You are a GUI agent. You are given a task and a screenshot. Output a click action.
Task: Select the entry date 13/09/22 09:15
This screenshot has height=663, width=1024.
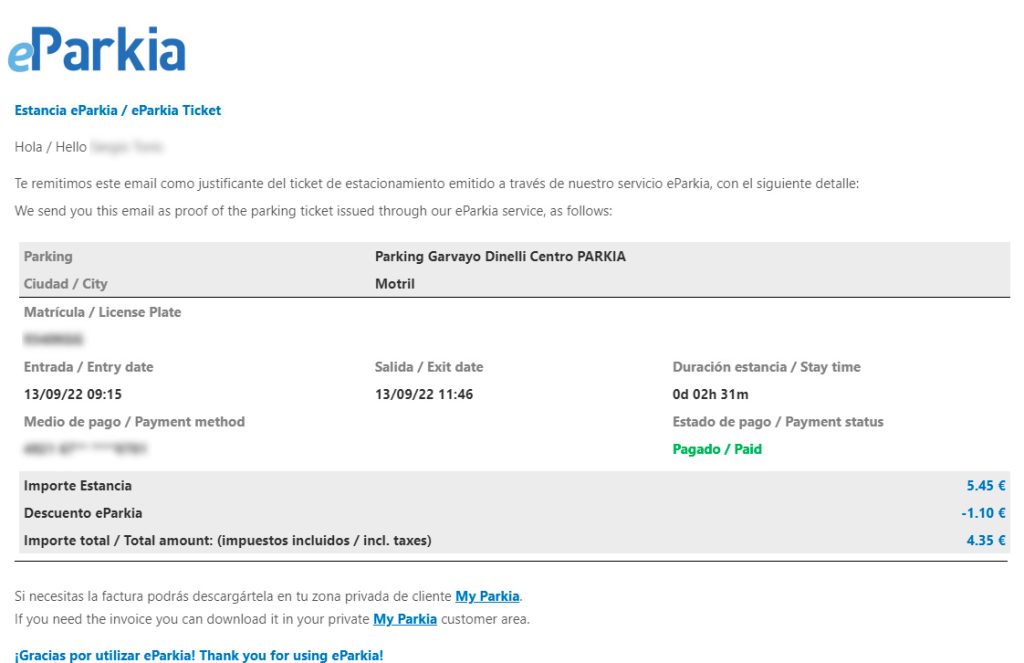(x=73, y=394)
